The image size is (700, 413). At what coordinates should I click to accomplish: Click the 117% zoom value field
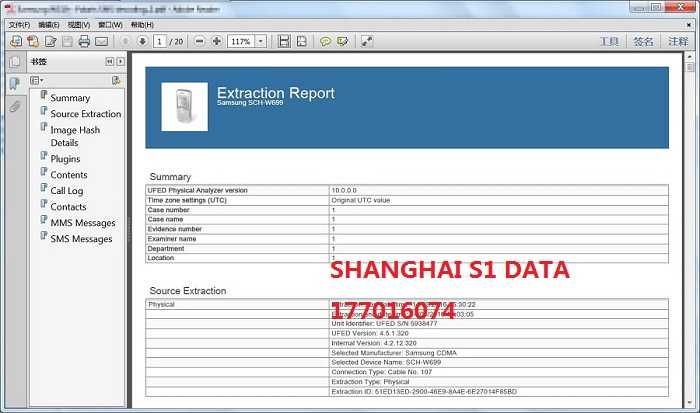tap(241, 42)
